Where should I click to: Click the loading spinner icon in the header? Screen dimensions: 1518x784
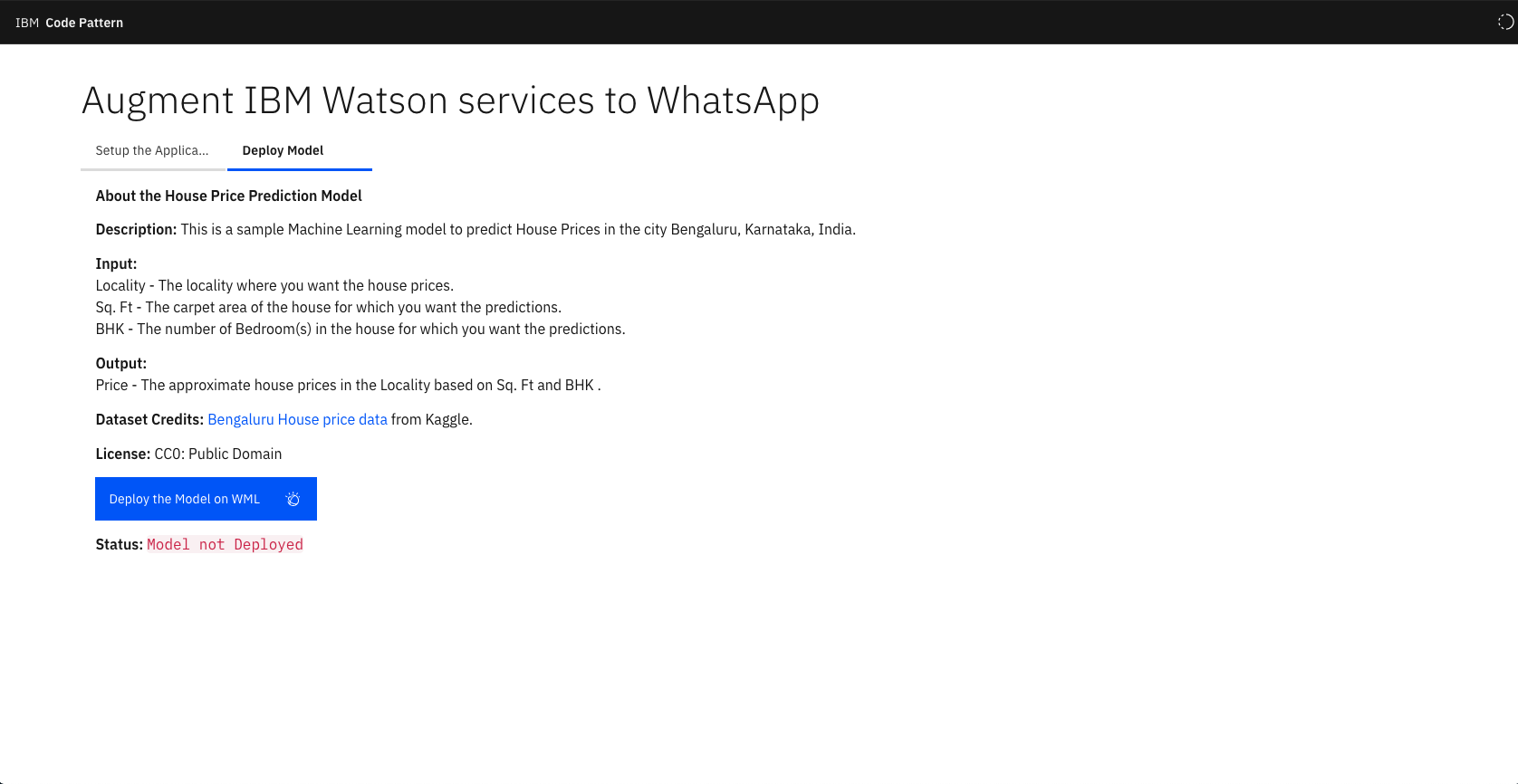(1505, 22)
